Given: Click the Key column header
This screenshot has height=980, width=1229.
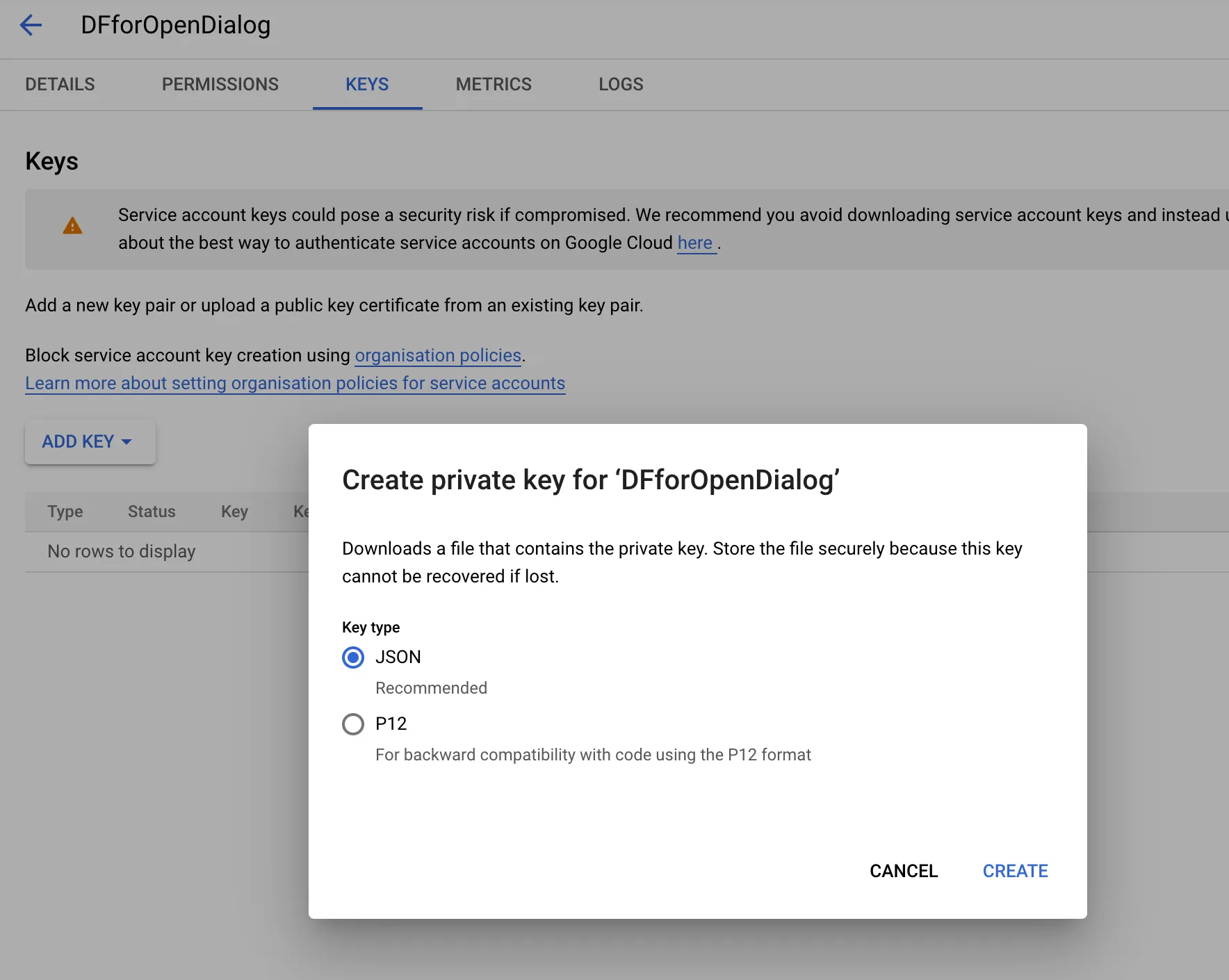Looking at the screenshot, I should [234, 512].
